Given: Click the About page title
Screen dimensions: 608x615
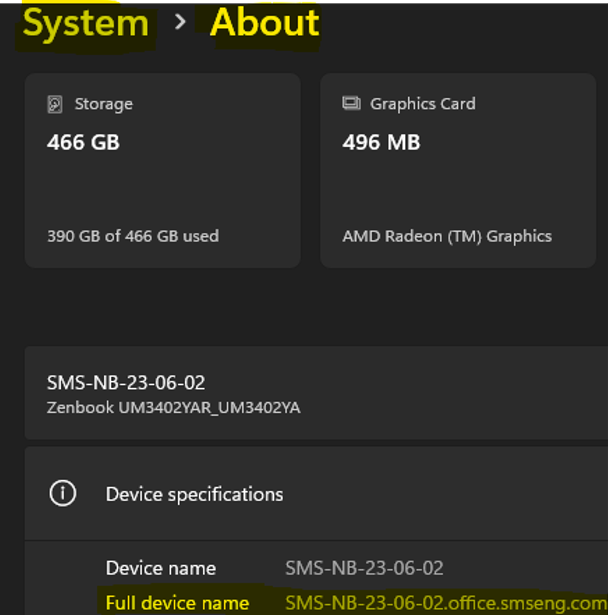Looking at the screenshot, I should tap(264, 24).
